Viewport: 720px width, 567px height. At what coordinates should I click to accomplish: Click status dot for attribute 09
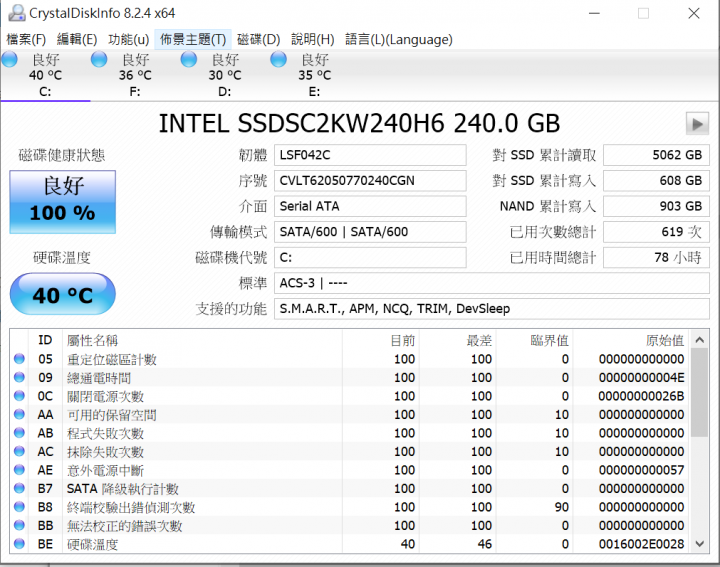click(x=19, y=377)
